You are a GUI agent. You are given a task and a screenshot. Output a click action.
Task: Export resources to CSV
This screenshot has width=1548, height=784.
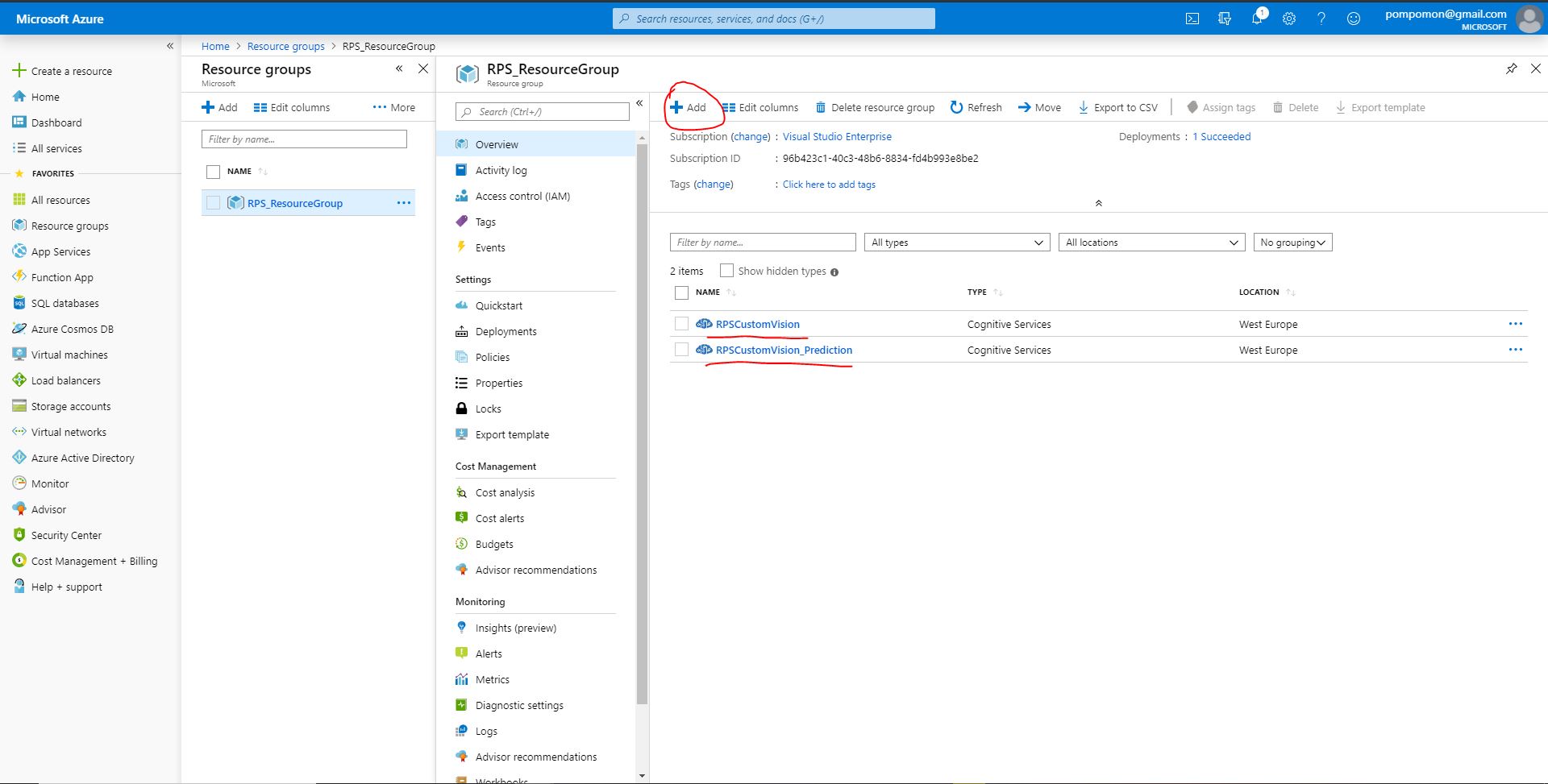(1117, 107)
